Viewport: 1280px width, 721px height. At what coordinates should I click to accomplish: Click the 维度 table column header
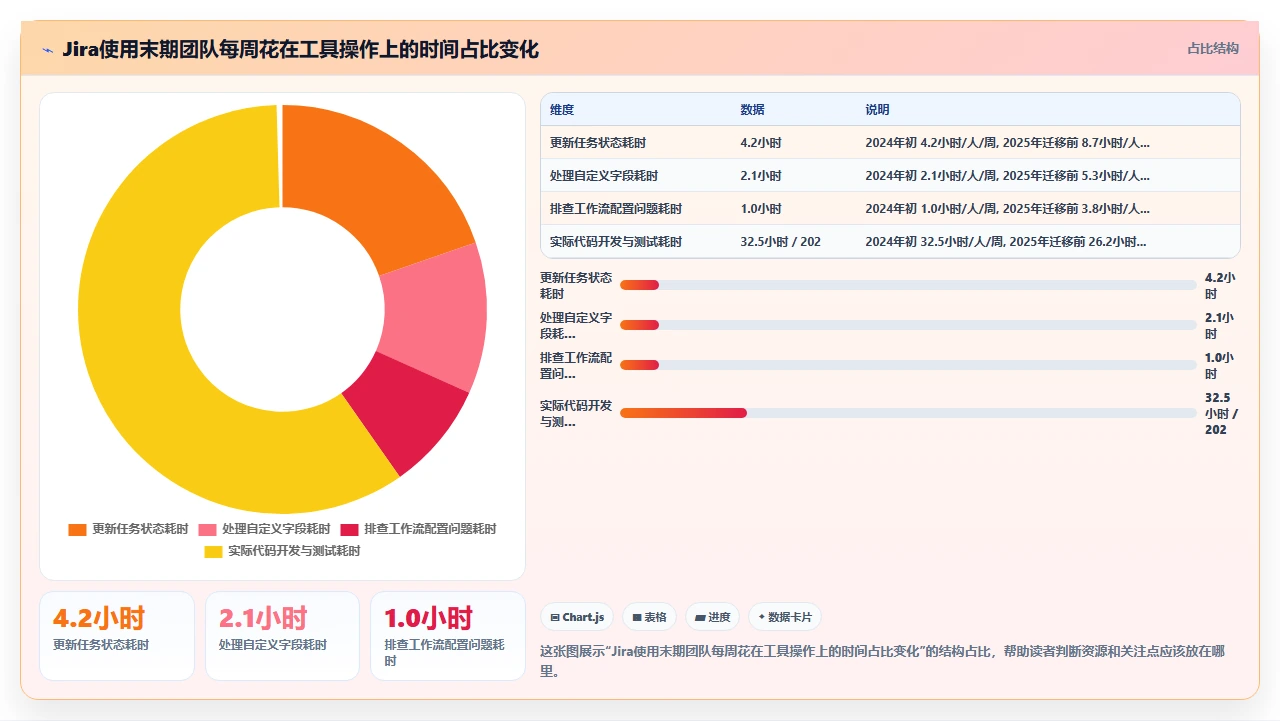pyautogui.click(x=562, y=110)
